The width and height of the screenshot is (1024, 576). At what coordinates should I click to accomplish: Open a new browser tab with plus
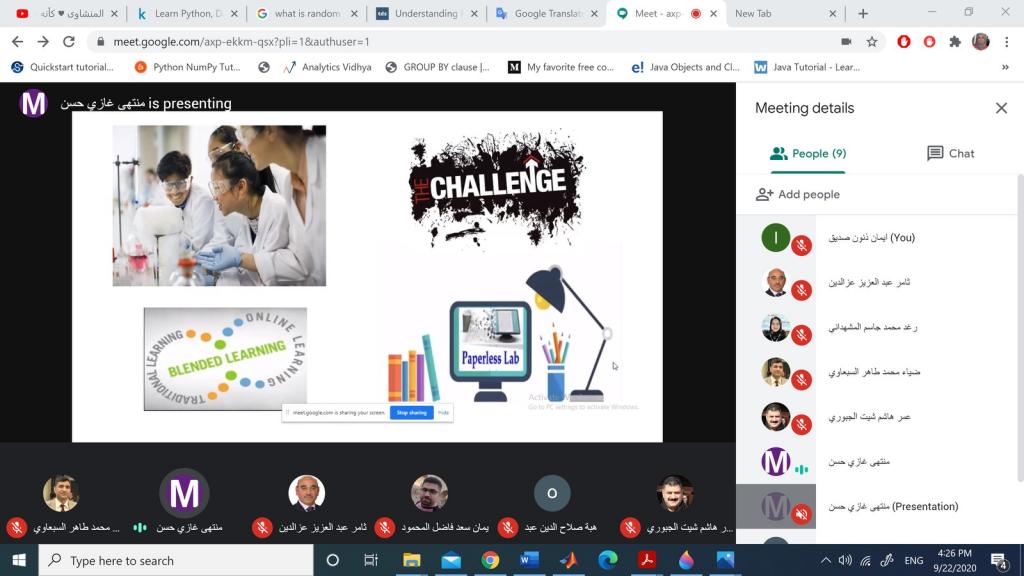point(863,14)
